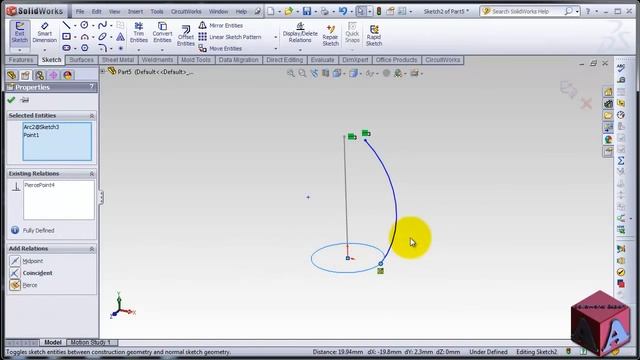This screenshot has width=640, height=360.
Task: Open dropdown under Display/Delete Relations
Action: click(x=300, y=50)
